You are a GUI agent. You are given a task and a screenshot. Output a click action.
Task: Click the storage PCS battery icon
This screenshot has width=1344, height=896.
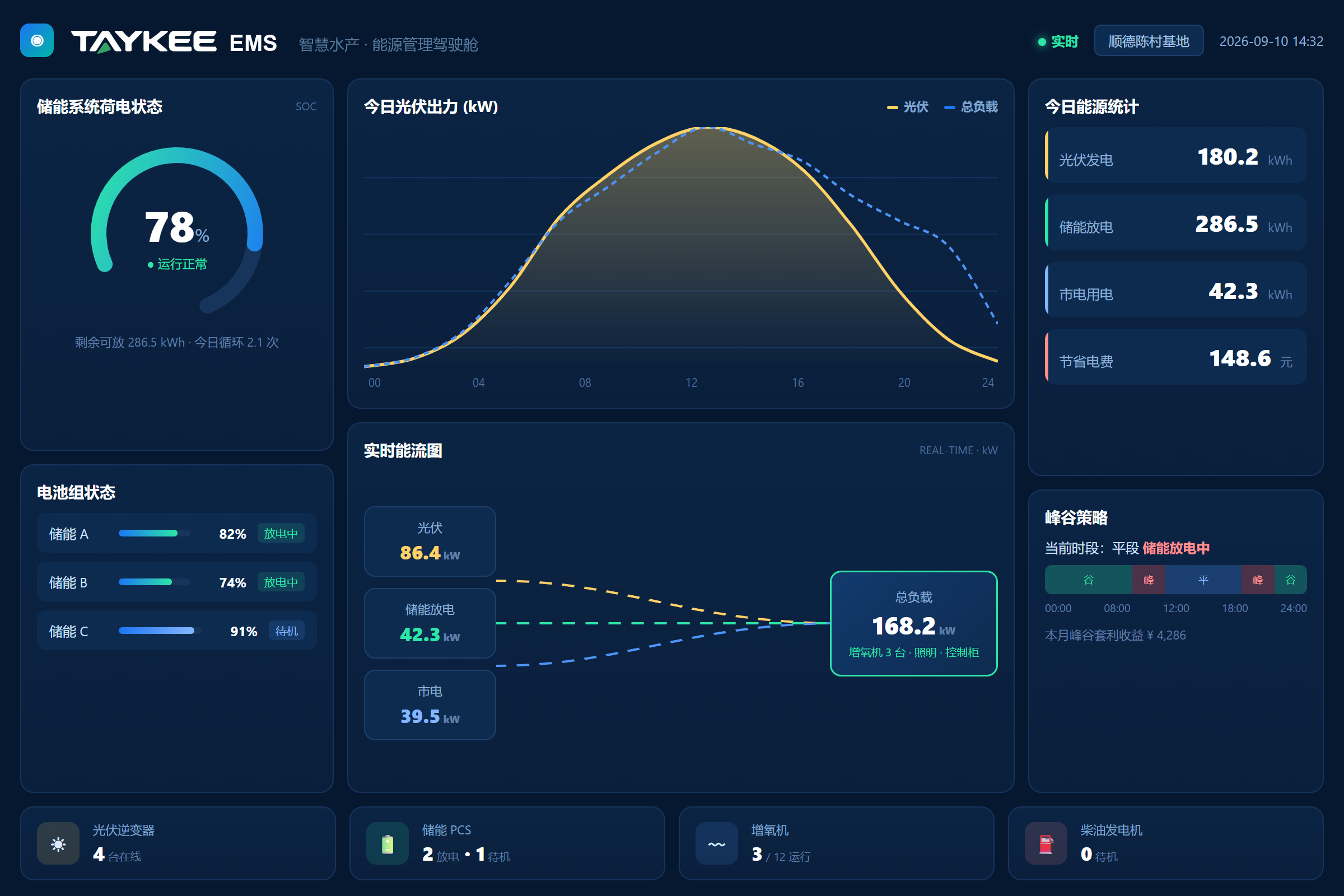point(388,843)
